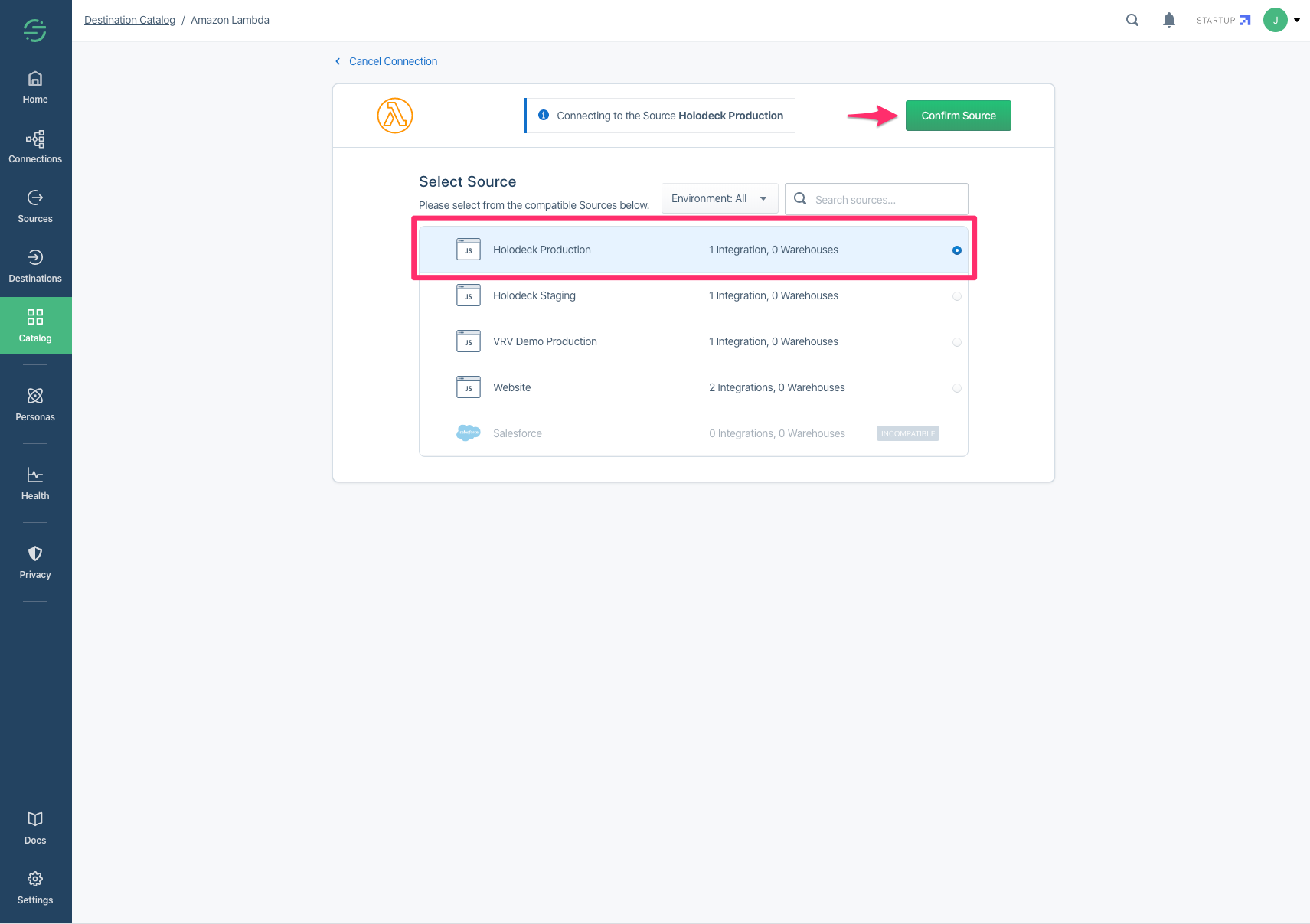Open Personas in sidebar
Viewport: 1310px width, 924px height.
click(35, 405)
